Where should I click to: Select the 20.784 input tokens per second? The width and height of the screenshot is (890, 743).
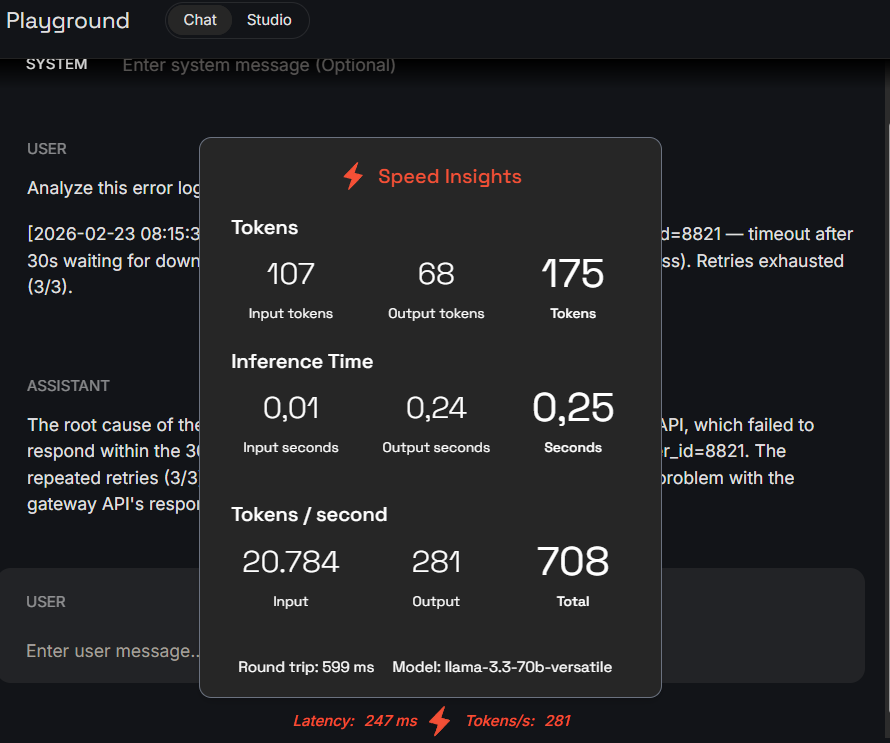(x=291, y=562)
